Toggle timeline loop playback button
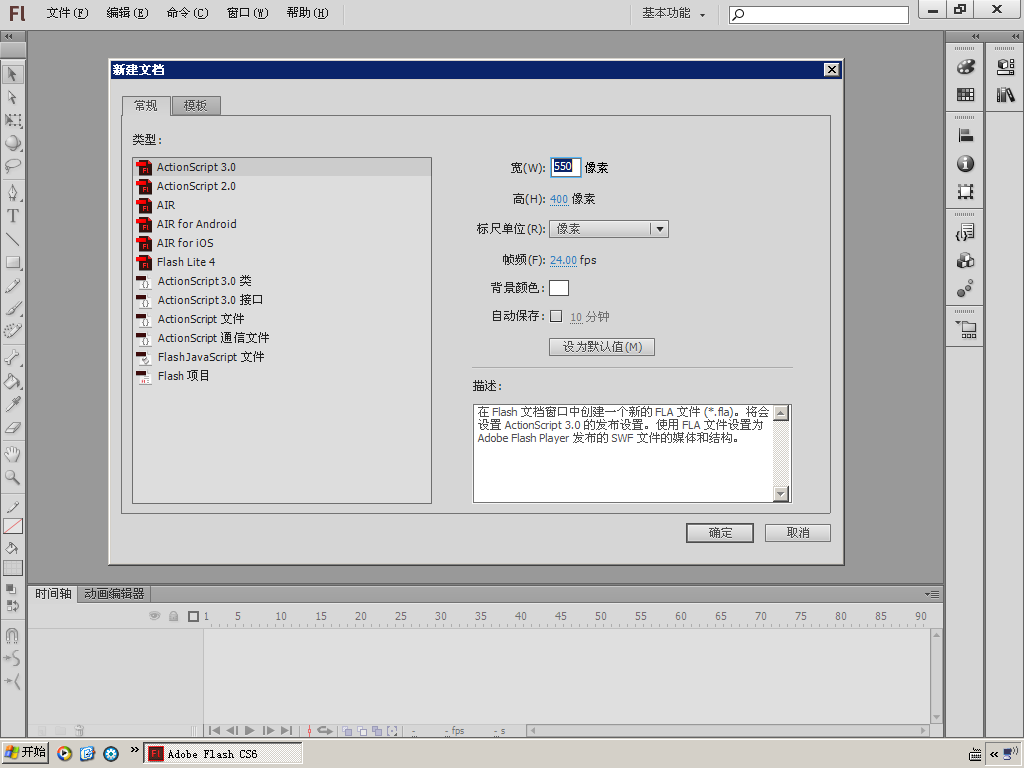The width and height of the screenshot is (1024, 768). coord(325,731)
